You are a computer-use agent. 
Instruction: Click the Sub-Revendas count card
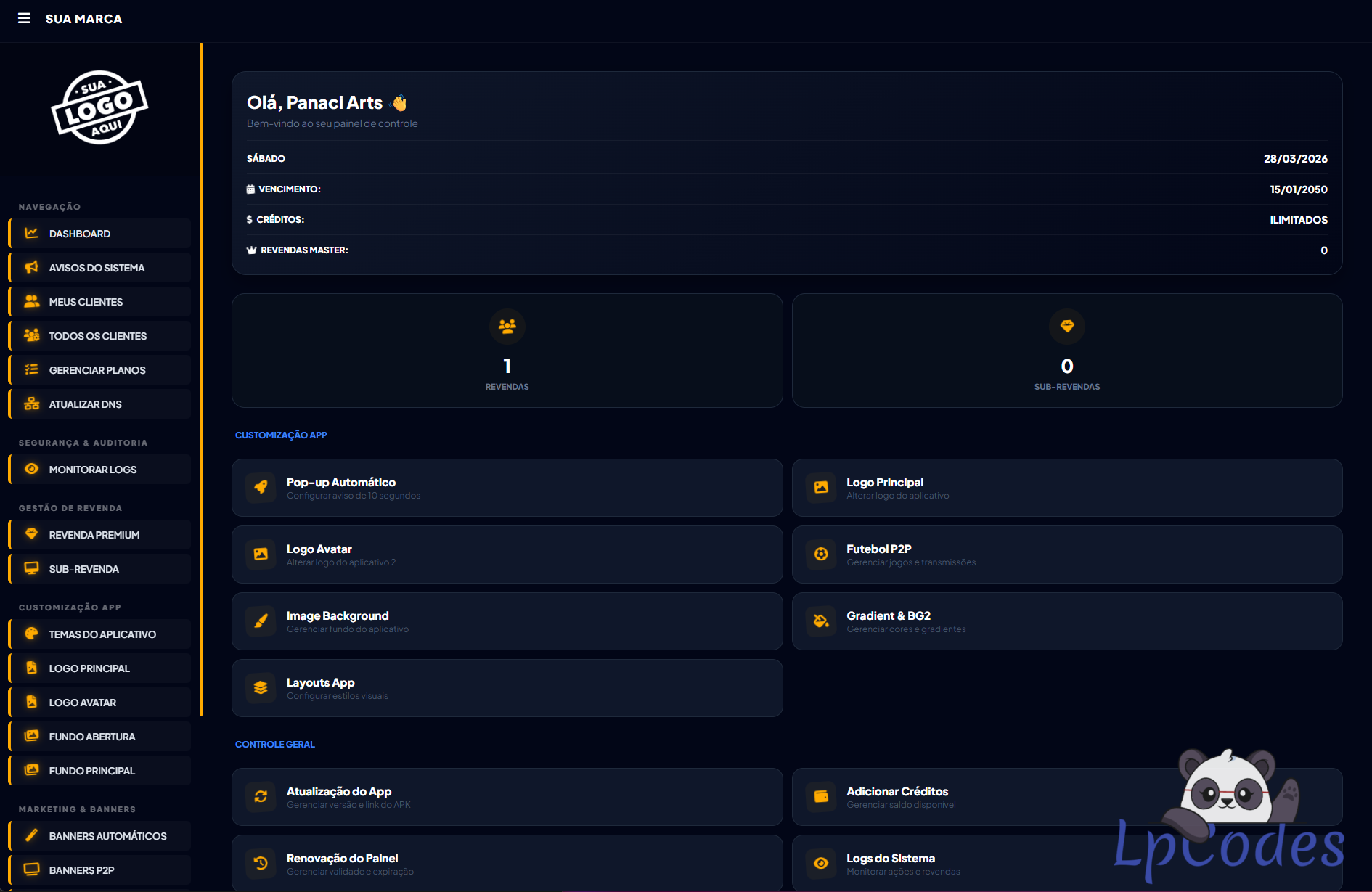point(1066,351)
